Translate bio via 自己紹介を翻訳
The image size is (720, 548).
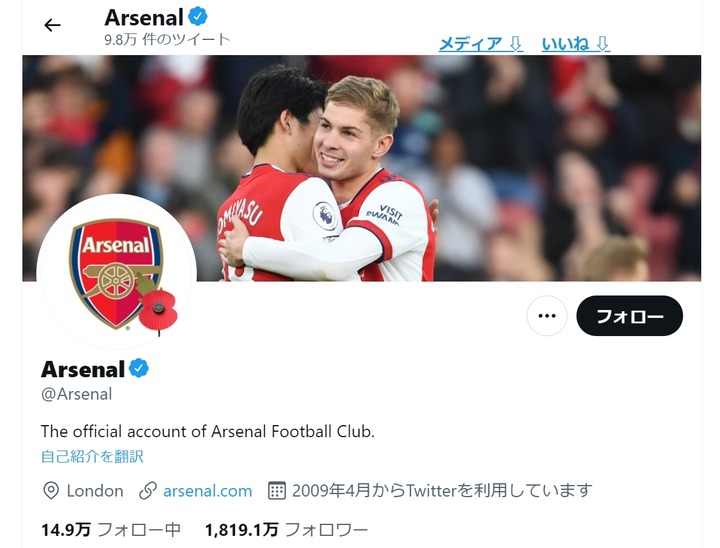(x=92, y=456)
